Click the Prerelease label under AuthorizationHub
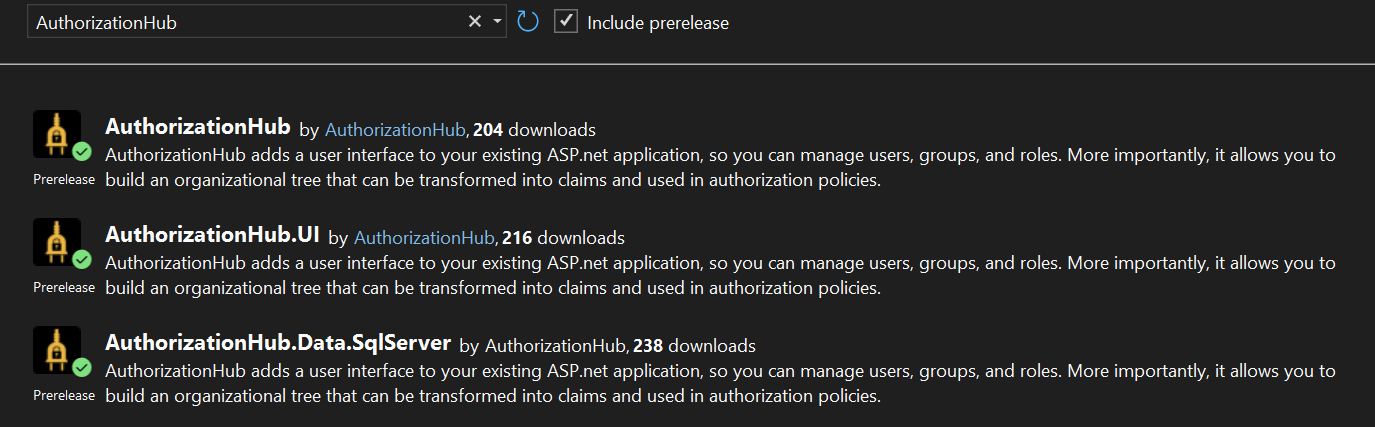Screen dimensions: 1375x427 64,179
